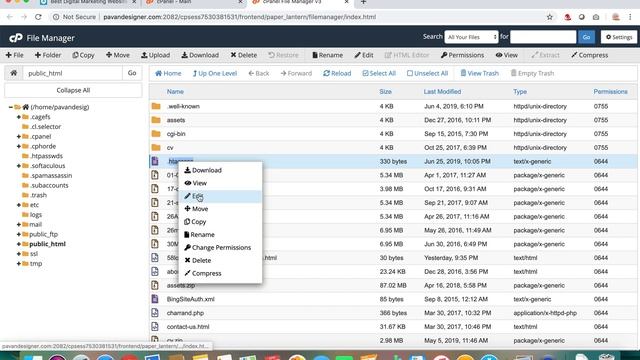This screenshot has height=360, width=640.
Task: Open the Settings button
Action: coord(619,37)
